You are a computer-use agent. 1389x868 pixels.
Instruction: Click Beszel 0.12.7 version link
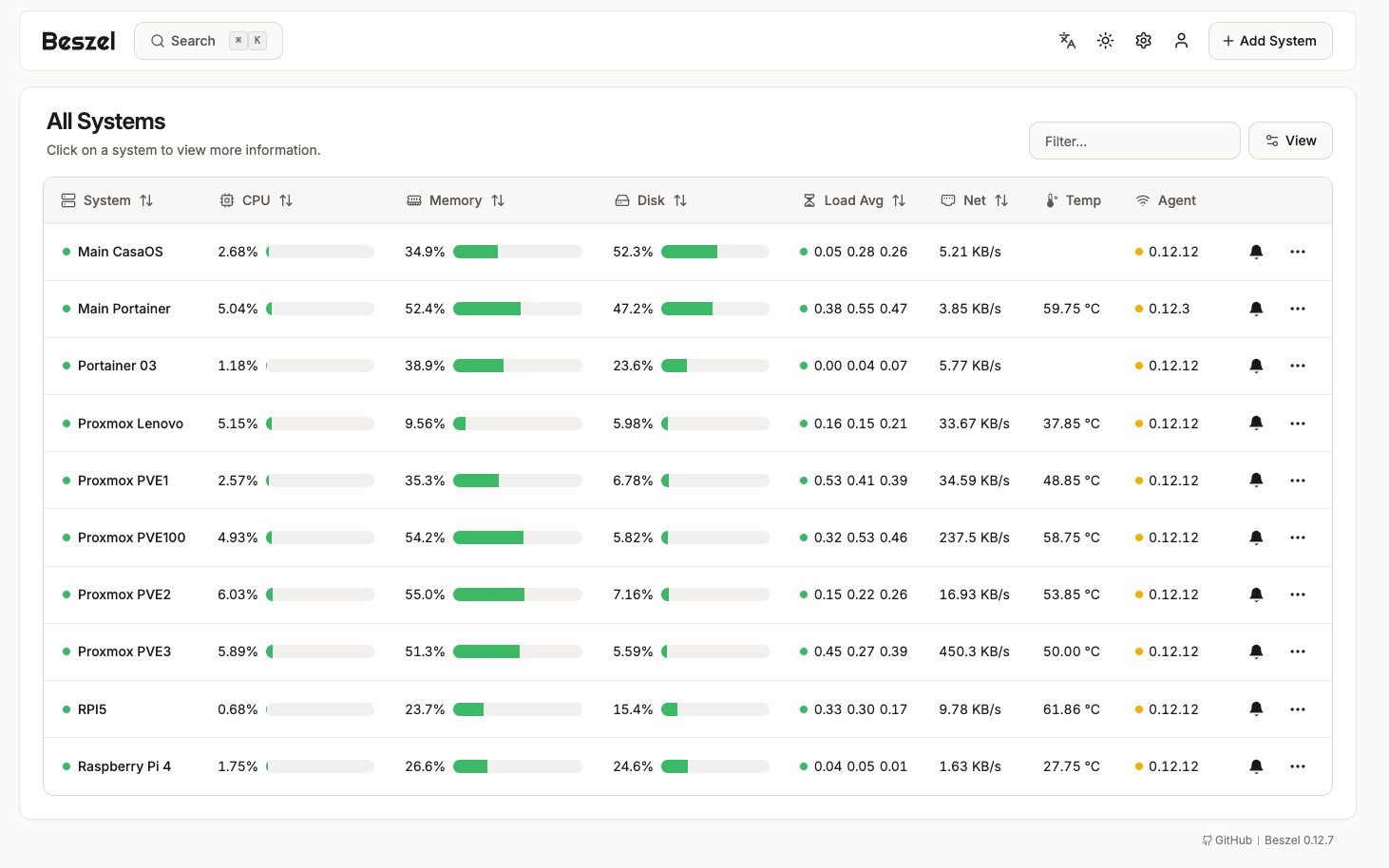1299,840
